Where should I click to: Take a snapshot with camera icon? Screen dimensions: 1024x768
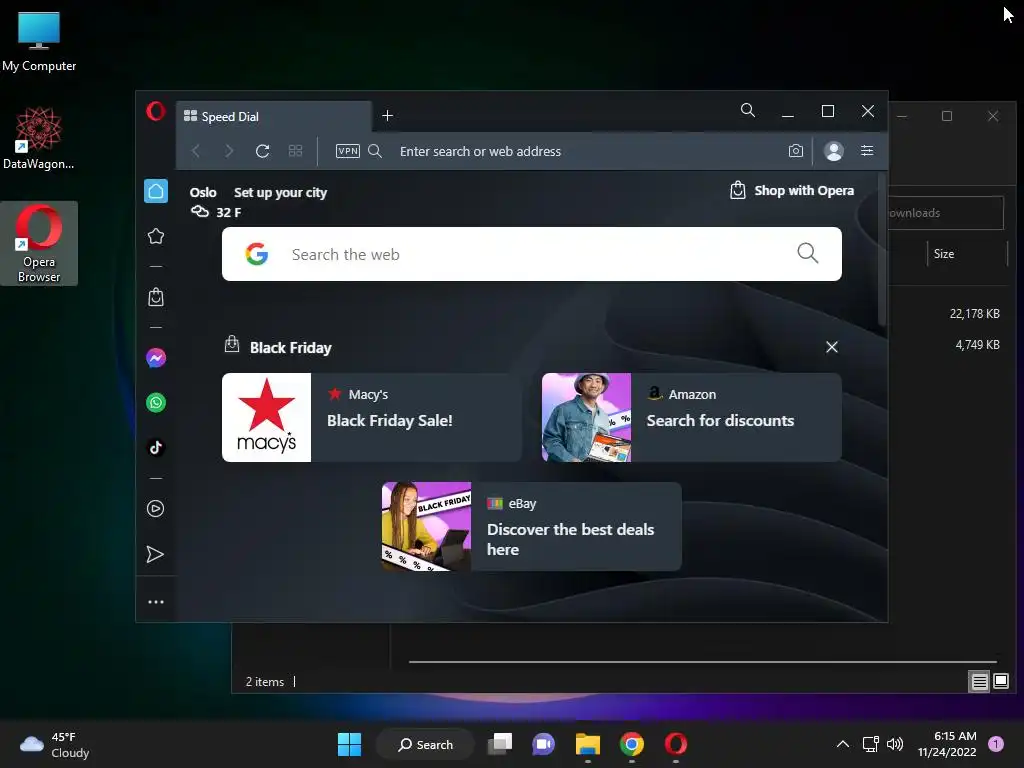click(795, 151)
